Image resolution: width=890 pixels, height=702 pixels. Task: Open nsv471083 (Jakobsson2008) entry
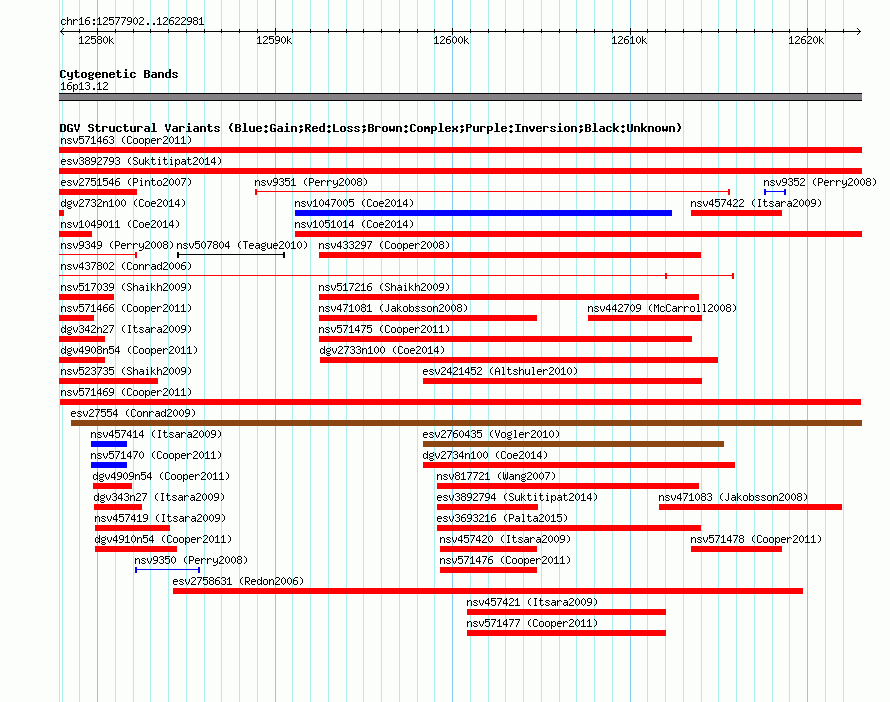tap(733, 497)
